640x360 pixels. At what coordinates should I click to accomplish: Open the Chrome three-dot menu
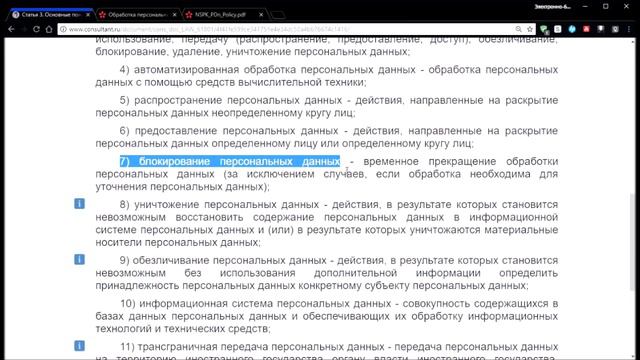[x=629, y=29]
